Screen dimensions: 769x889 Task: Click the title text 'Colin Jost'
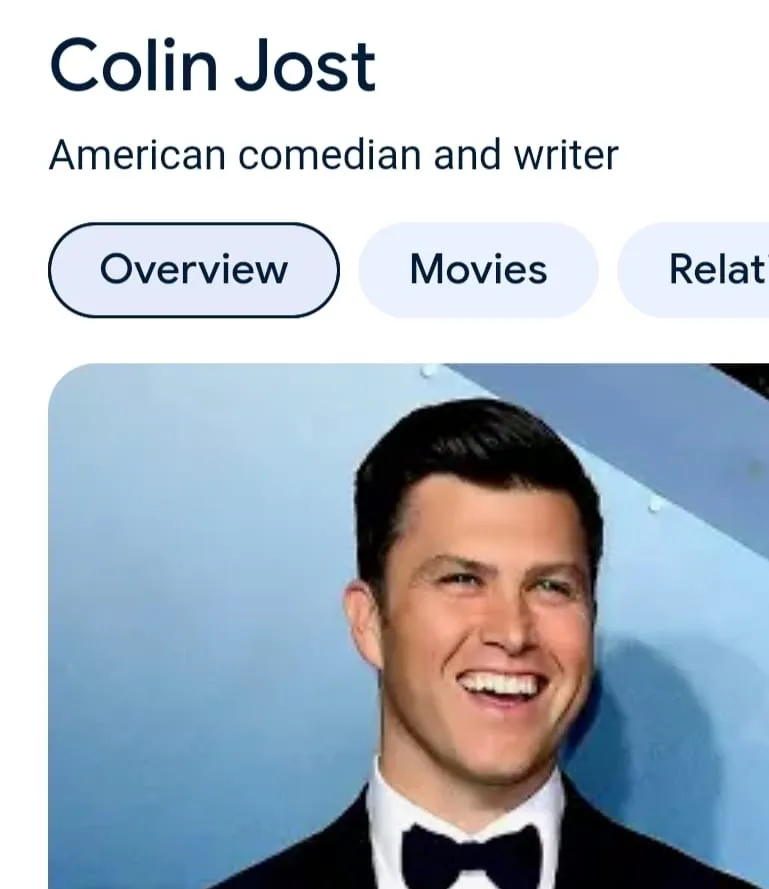click(213, 65)
